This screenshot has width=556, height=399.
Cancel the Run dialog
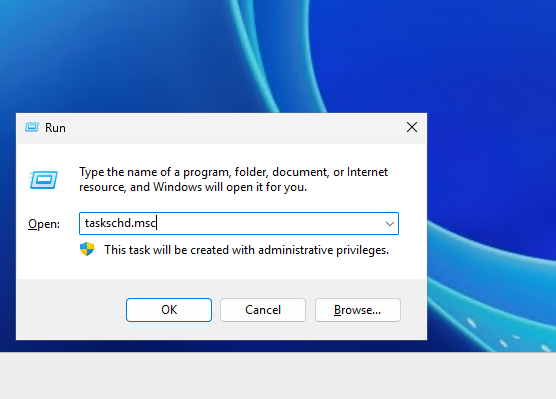(263, 310)
